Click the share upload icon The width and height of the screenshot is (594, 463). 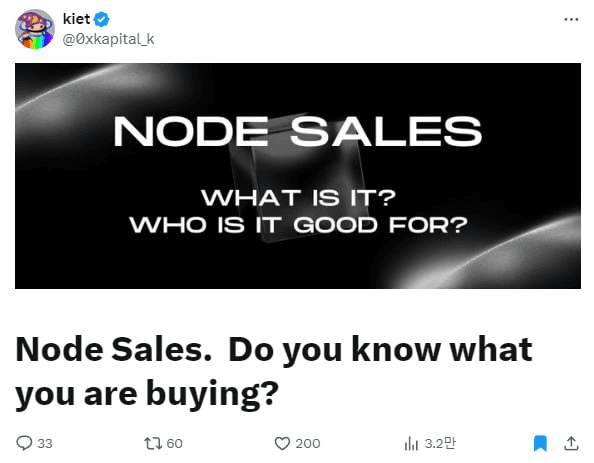point(571,443)
